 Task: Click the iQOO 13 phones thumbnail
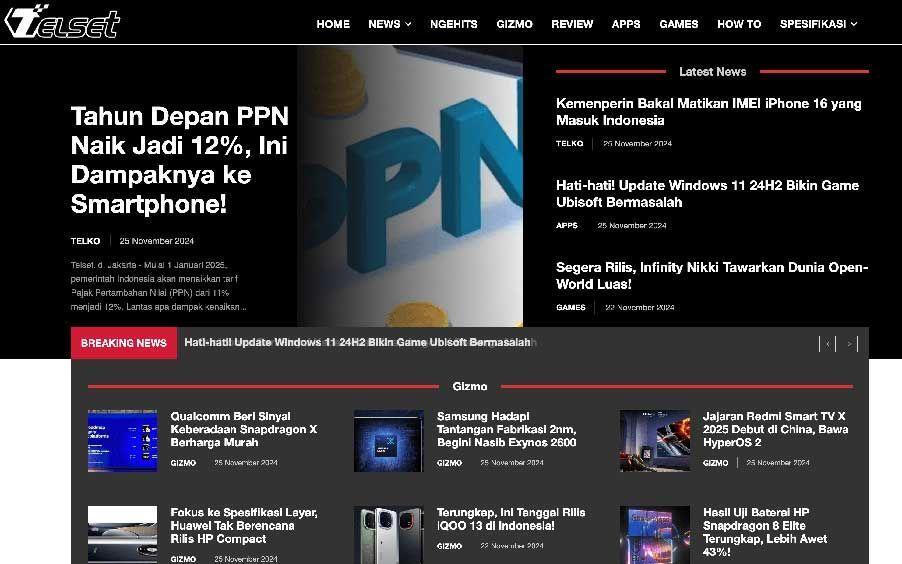pos(389,535)
